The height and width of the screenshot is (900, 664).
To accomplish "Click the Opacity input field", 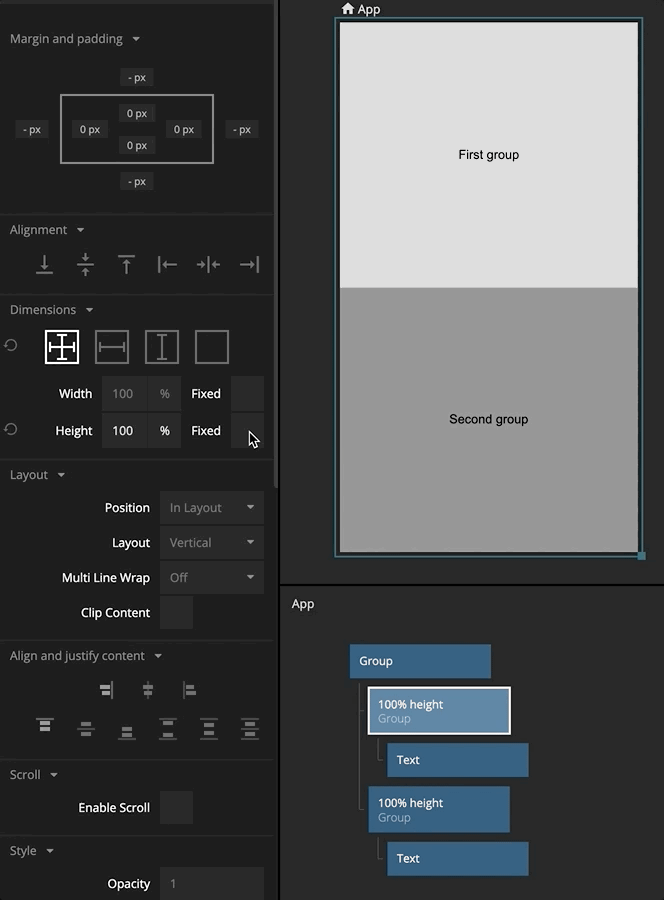I will tap(212, 884).
